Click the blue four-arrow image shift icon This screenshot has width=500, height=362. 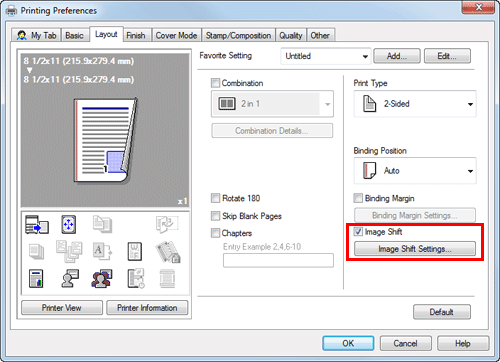point(68,224)
